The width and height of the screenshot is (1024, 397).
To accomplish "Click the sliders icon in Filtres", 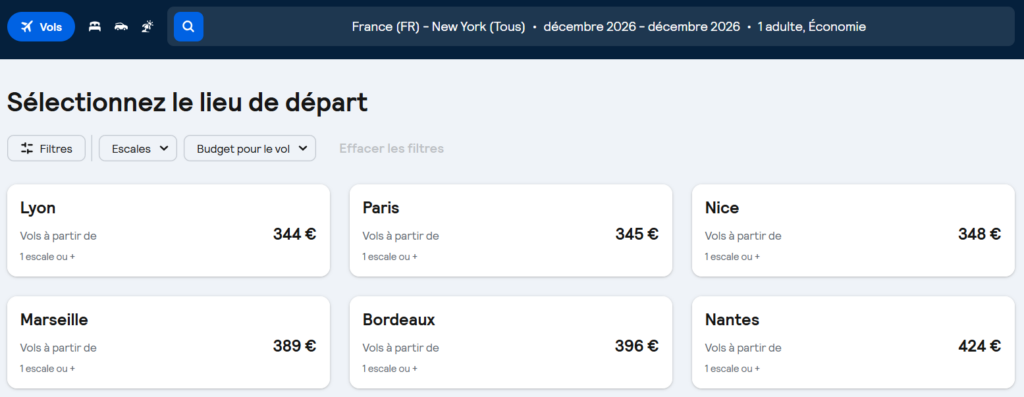I will [x=27, y=148].
